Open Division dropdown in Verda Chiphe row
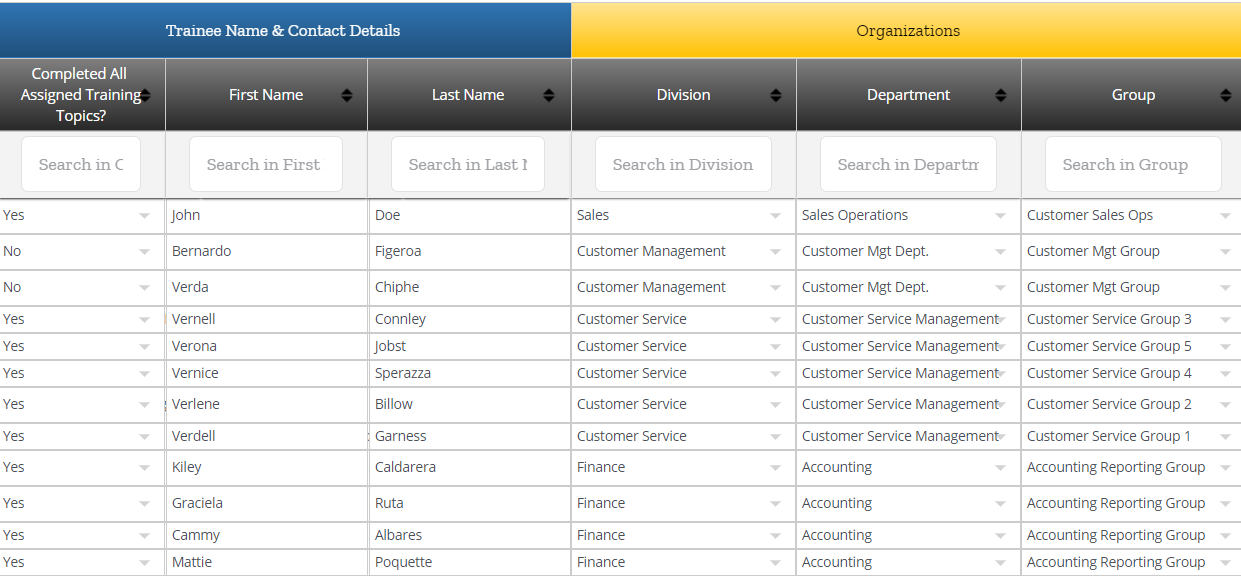 click(x=776, y=288)
